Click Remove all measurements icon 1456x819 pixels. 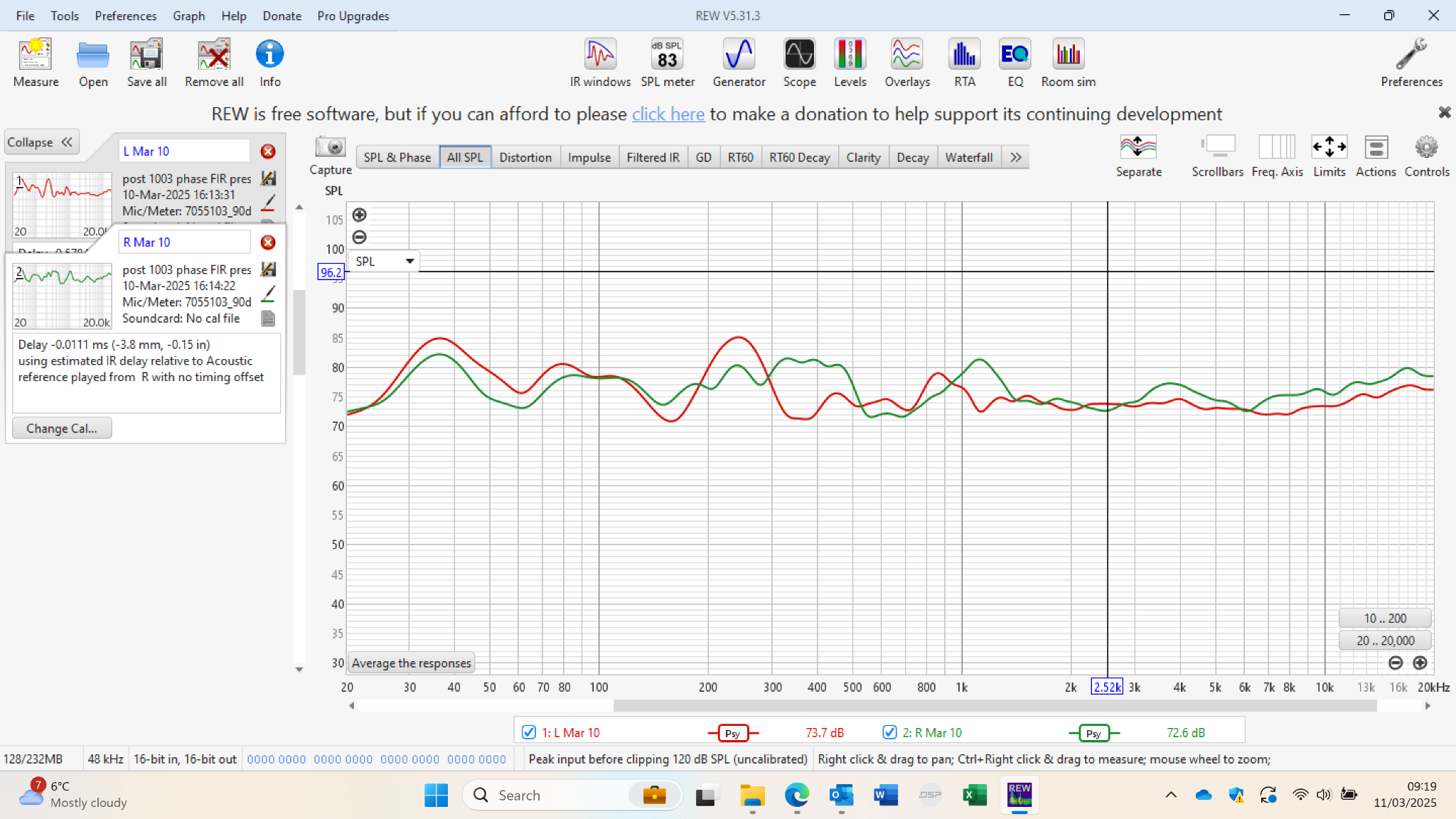click(214, 63)
